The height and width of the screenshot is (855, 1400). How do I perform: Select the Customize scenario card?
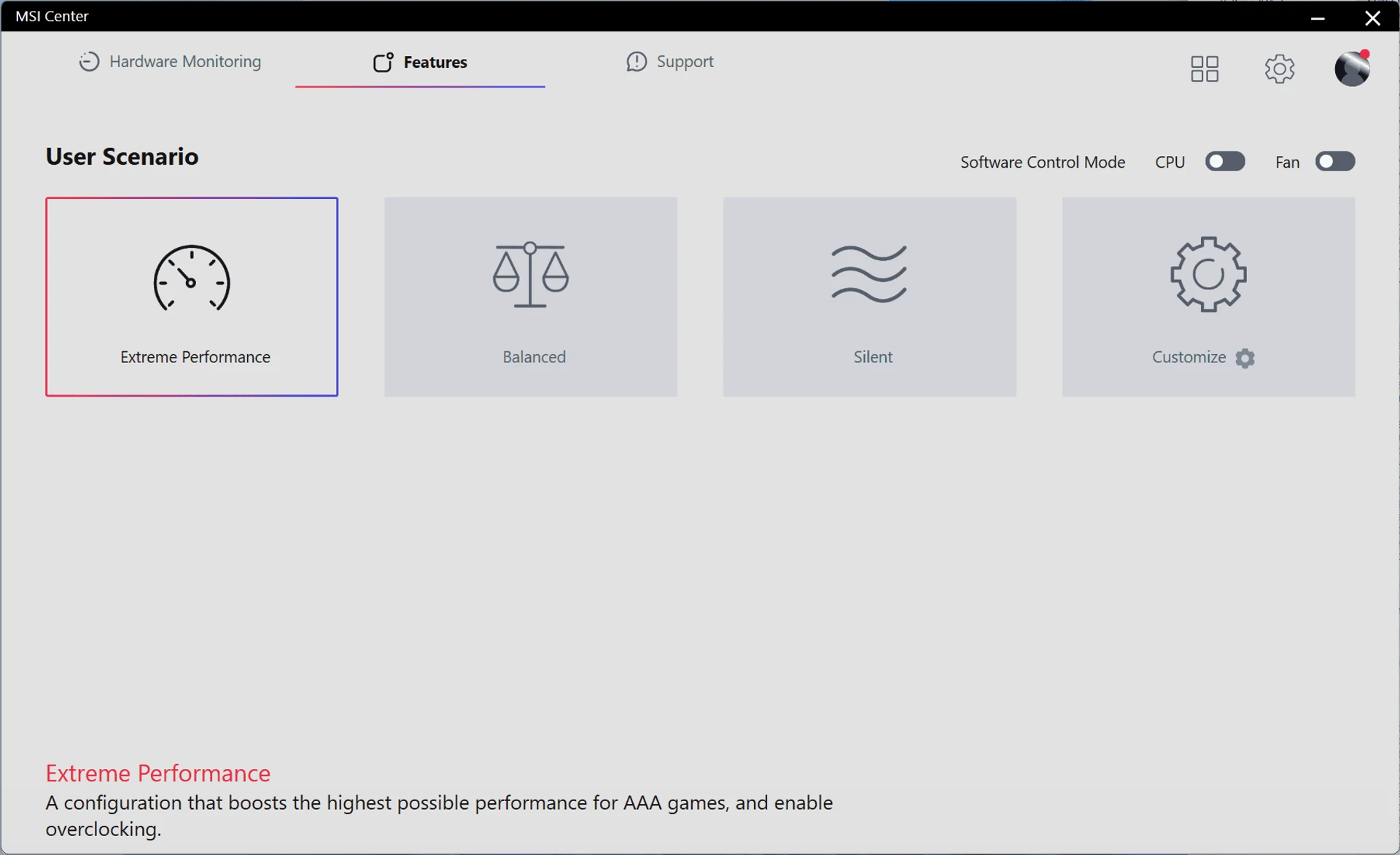1208,297
